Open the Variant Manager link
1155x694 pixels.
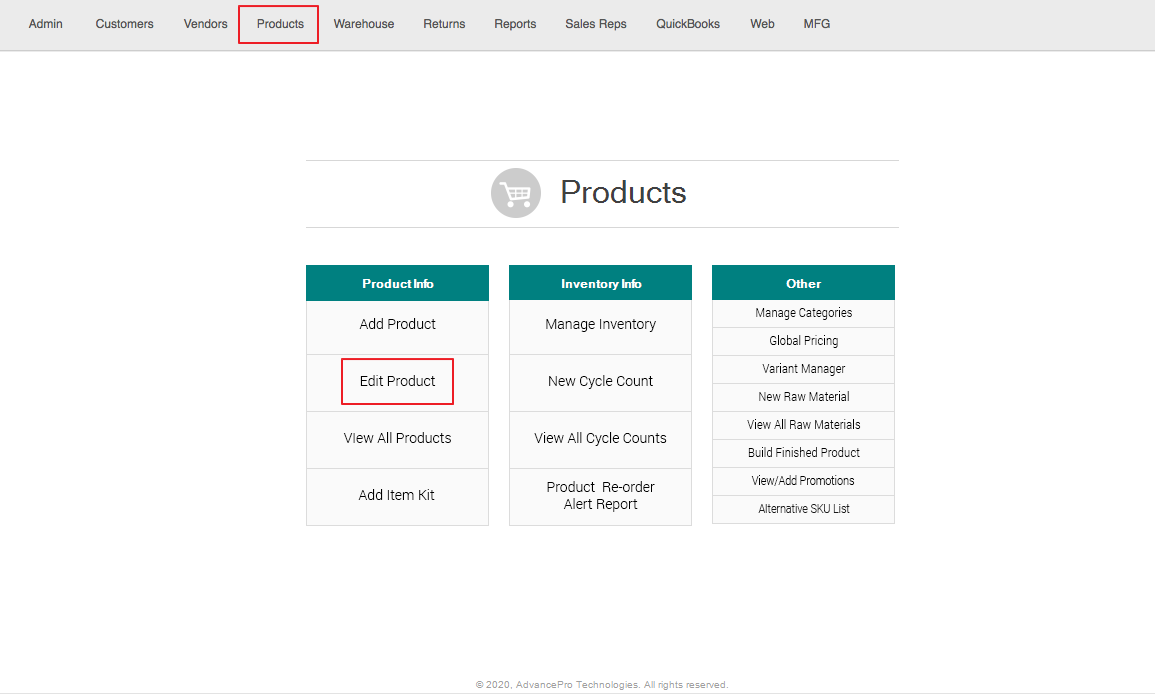pyautogui.click(x=804, y=369)
